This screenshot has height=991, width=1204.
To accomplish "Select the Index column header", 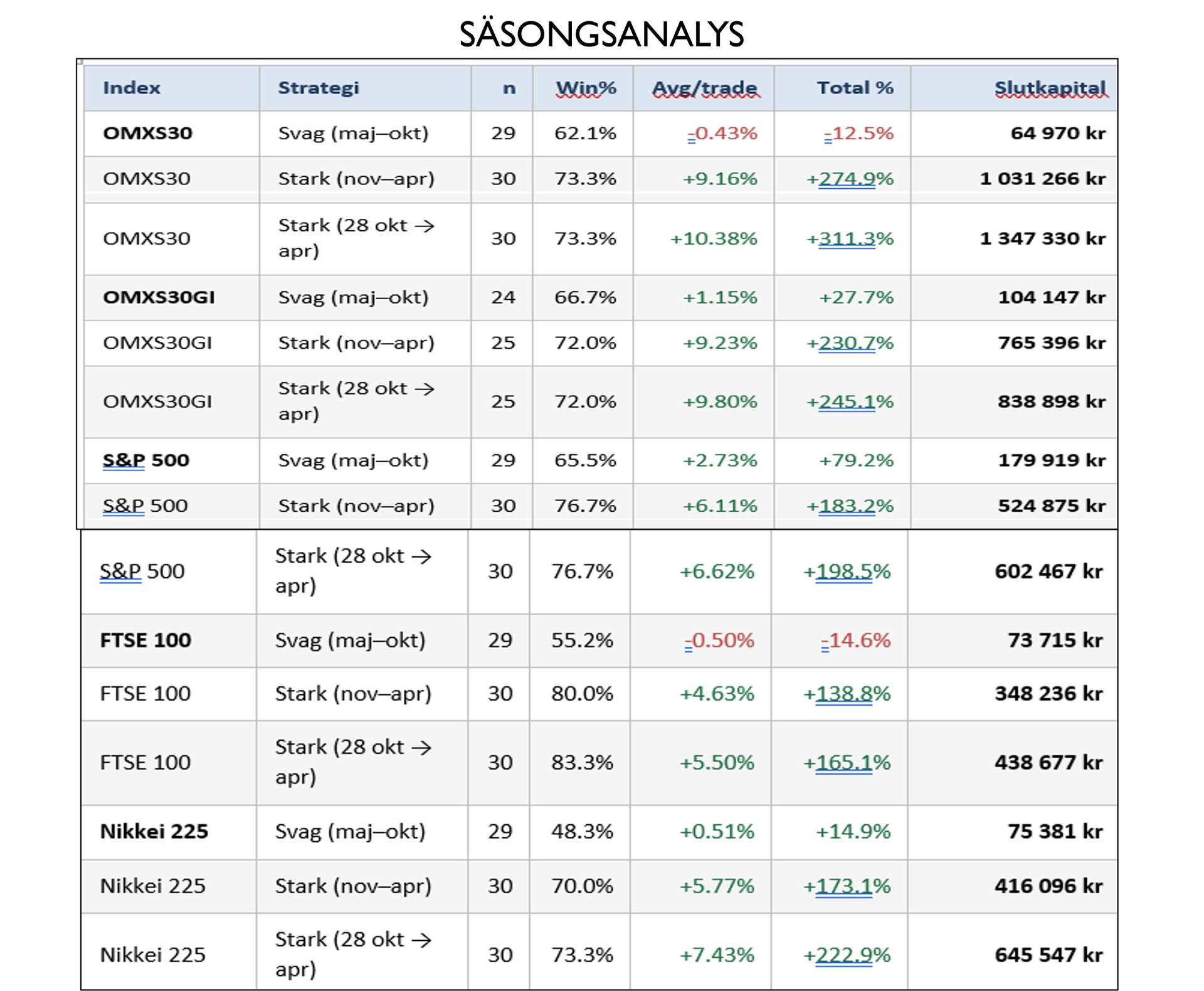I will coord(132,88).
